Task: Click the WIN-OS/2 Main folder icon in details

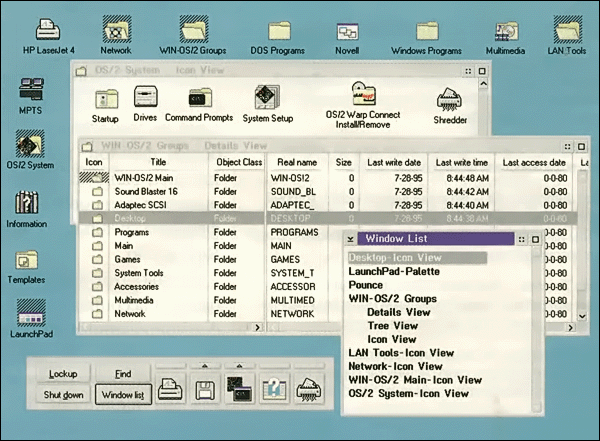Action: tap(94, 178)
